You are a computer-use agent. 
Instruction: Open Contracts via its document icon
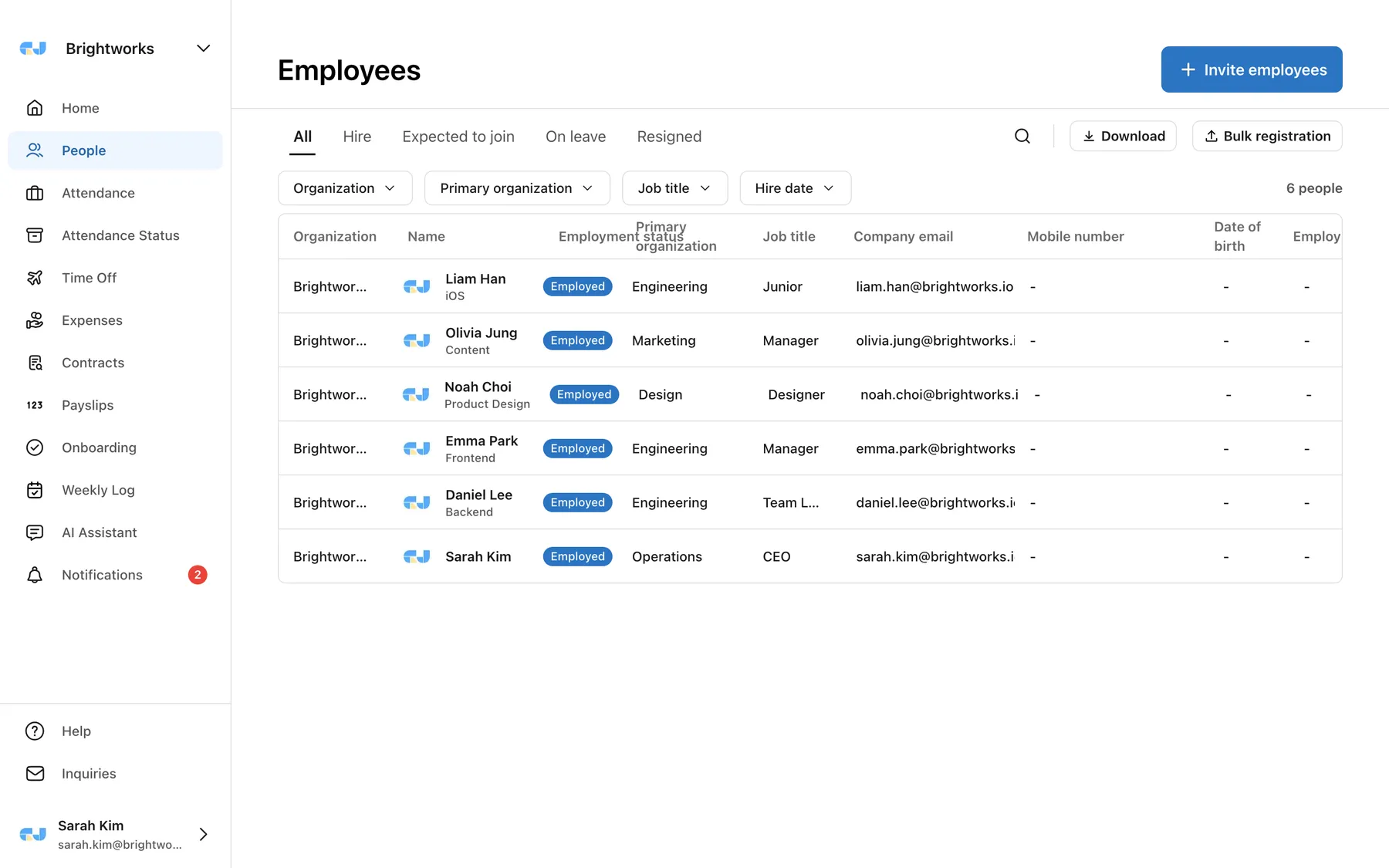[x=35, y=363]
